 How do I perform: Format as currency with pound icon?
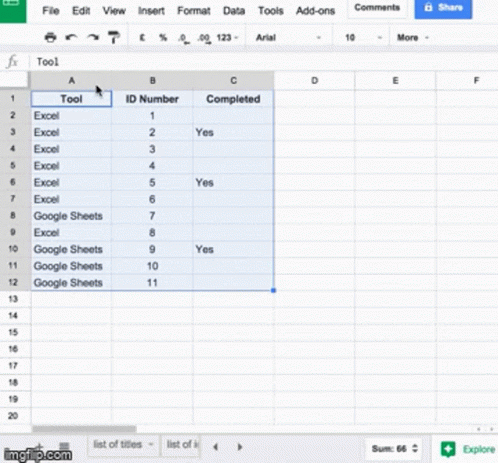[x=142, y=38]
